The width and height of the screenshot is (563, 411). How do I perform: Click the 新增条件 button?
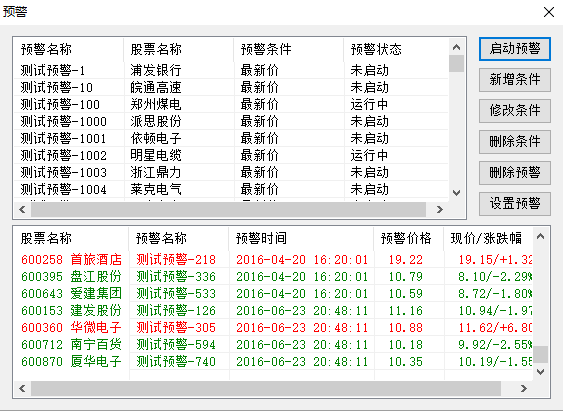(515, 80)
